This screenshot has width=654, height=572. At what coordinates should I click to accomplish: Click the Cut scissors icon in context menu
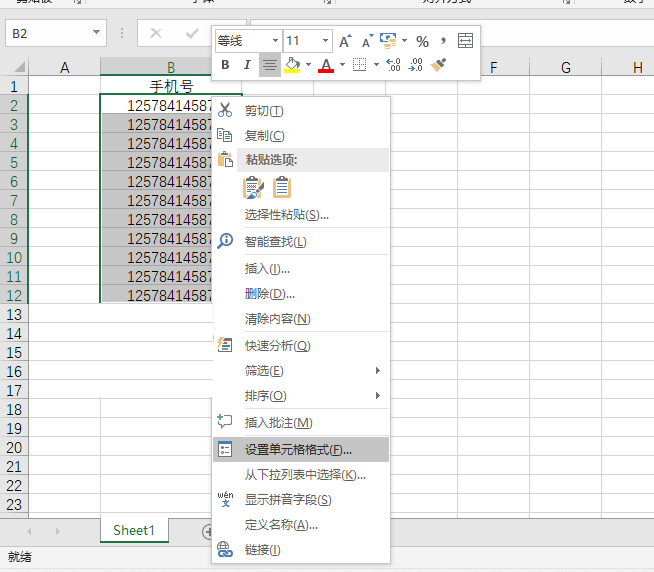tap(225, 110)
